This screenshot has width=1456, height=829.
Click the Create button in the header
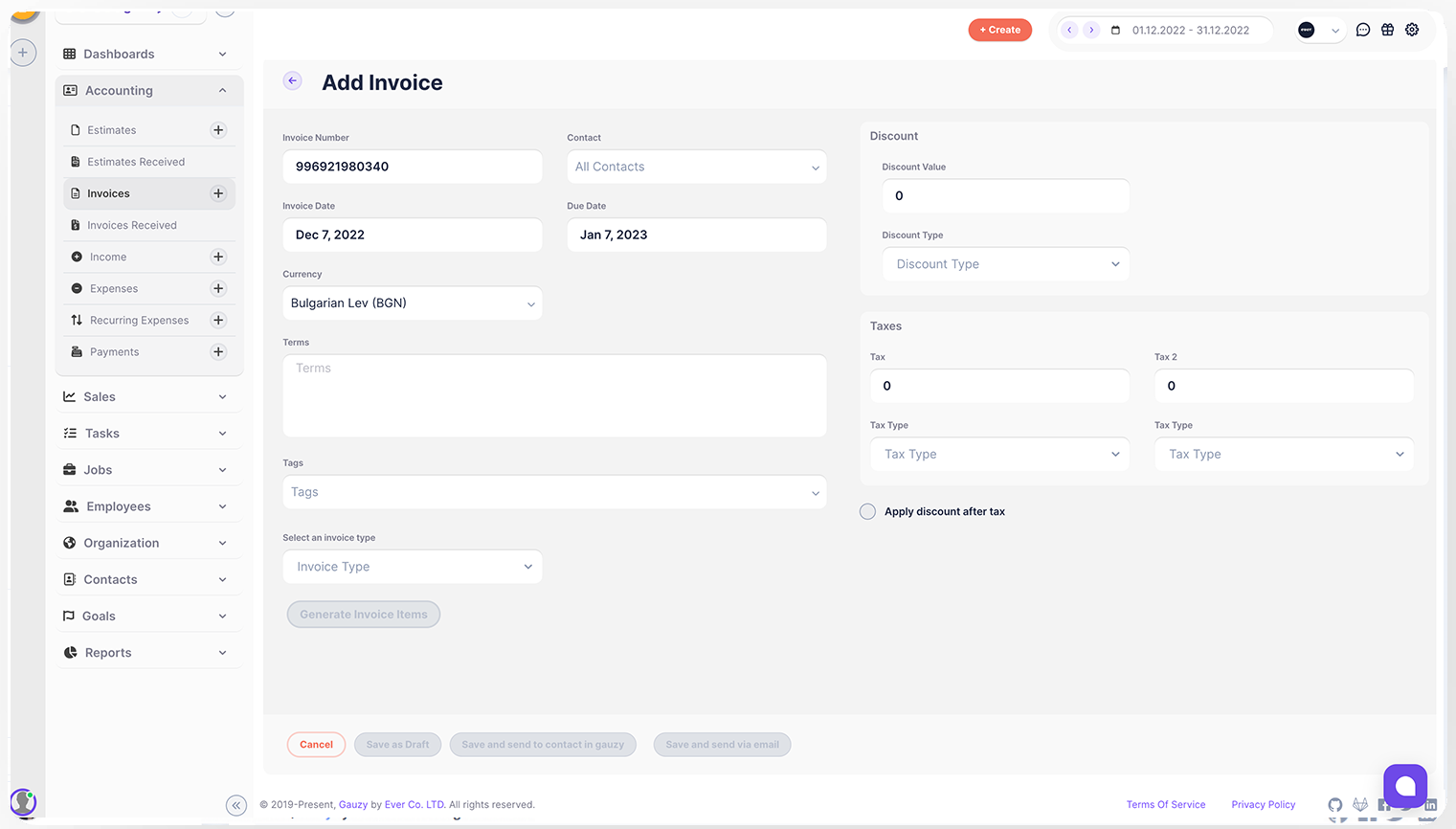999,30
